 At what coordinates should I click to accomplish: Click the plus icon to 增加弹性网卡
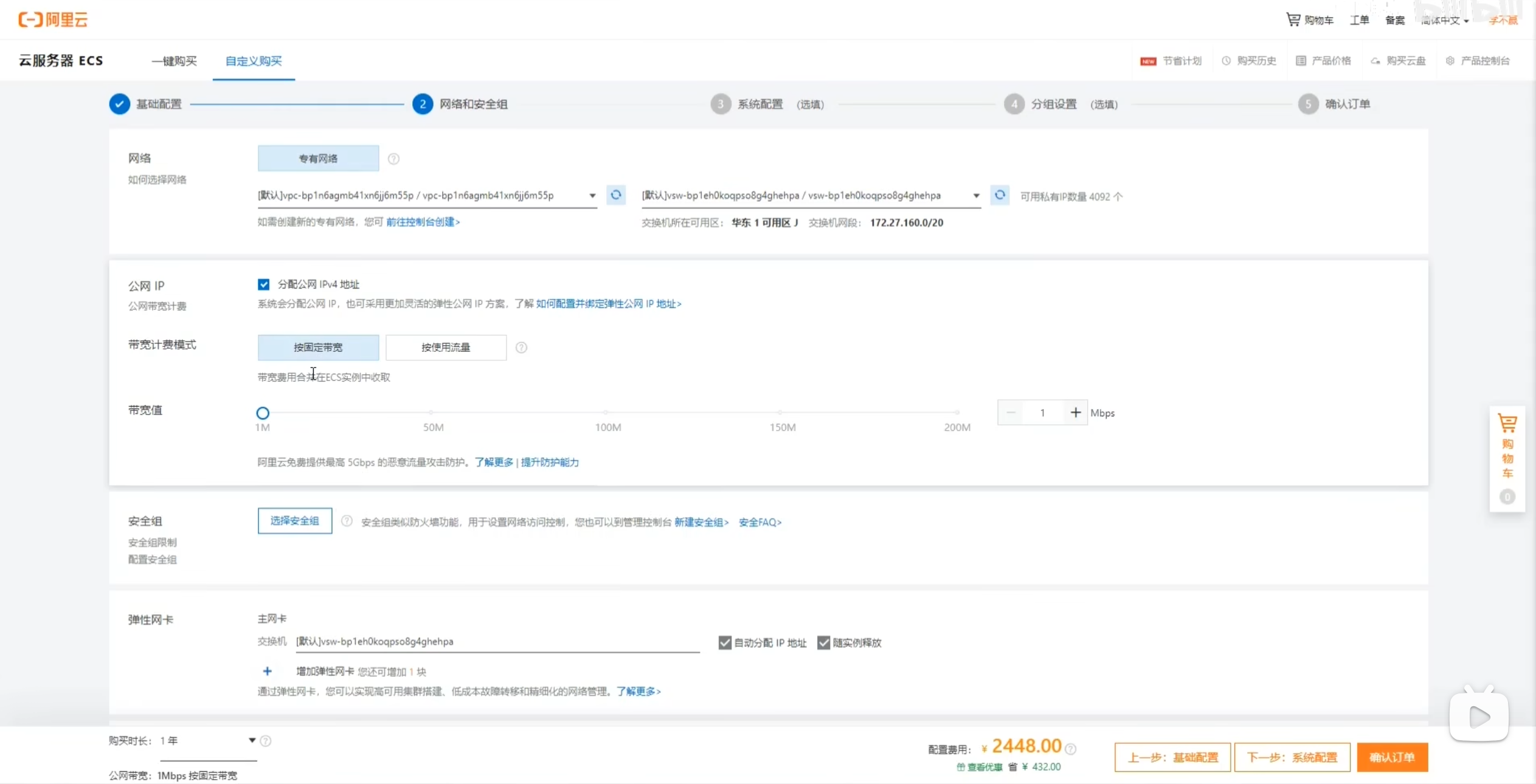point(268,671)
